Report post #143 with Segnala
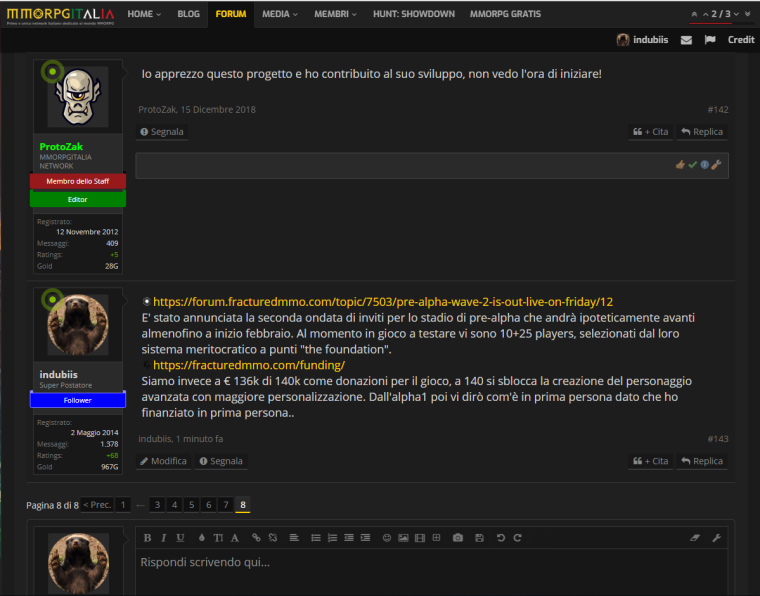Image resolution: width=760 pixels, height=596 pixels. tap(221, 461)
